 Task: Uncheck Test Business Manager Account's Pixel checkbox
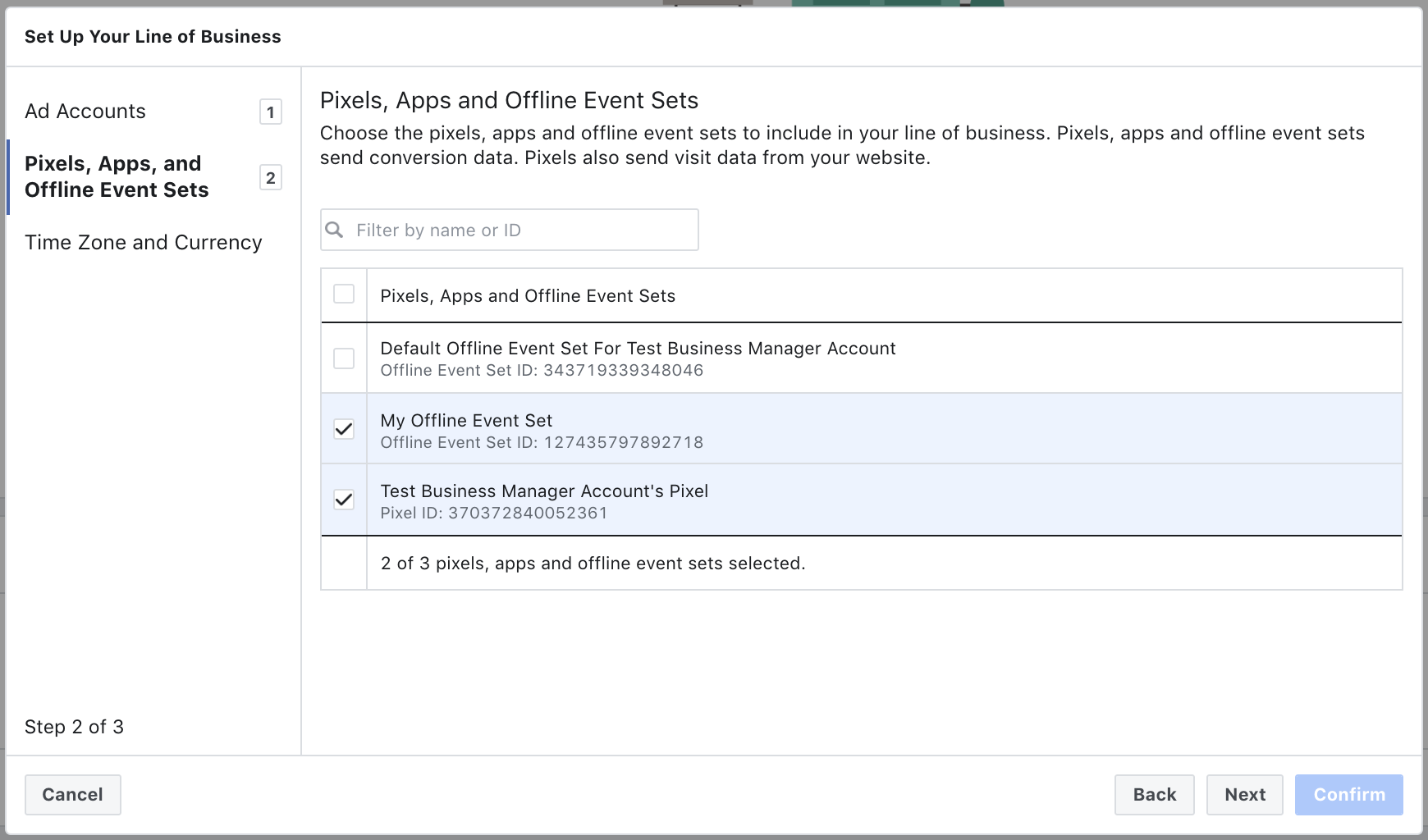(344, 500)
